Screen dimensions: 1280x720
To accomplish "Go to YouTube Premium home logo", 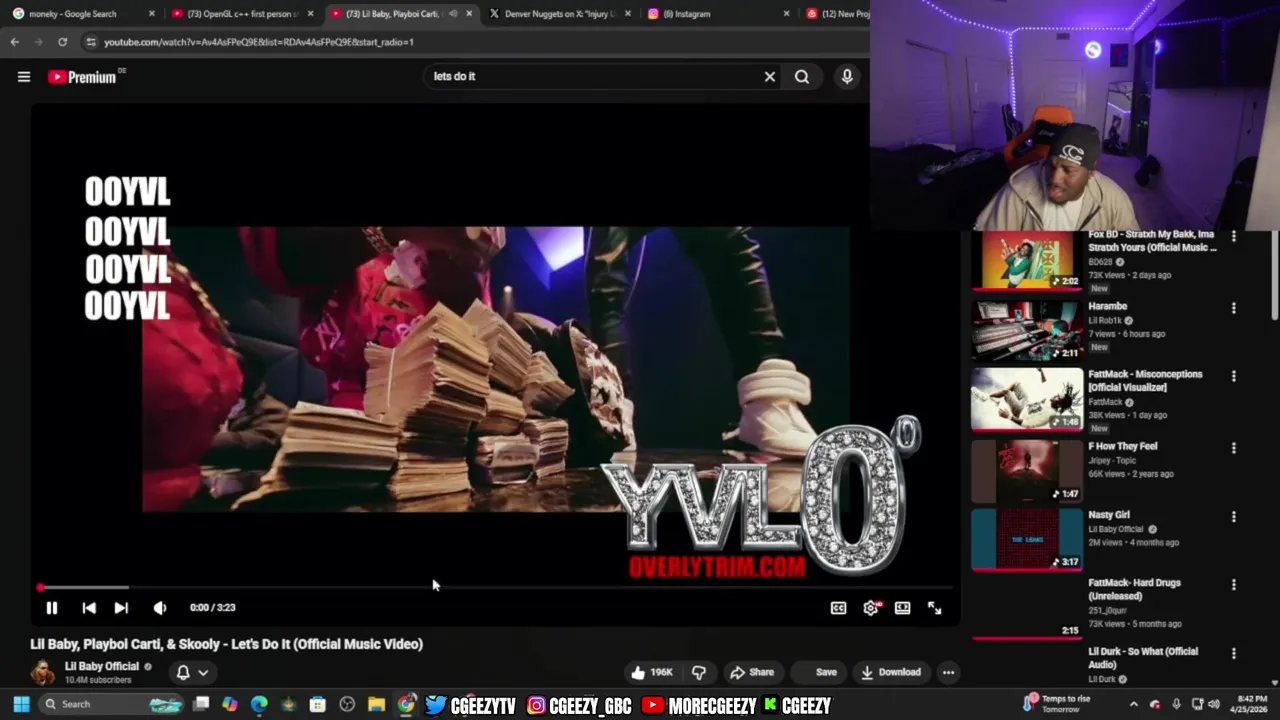I will tap(82, 77).
